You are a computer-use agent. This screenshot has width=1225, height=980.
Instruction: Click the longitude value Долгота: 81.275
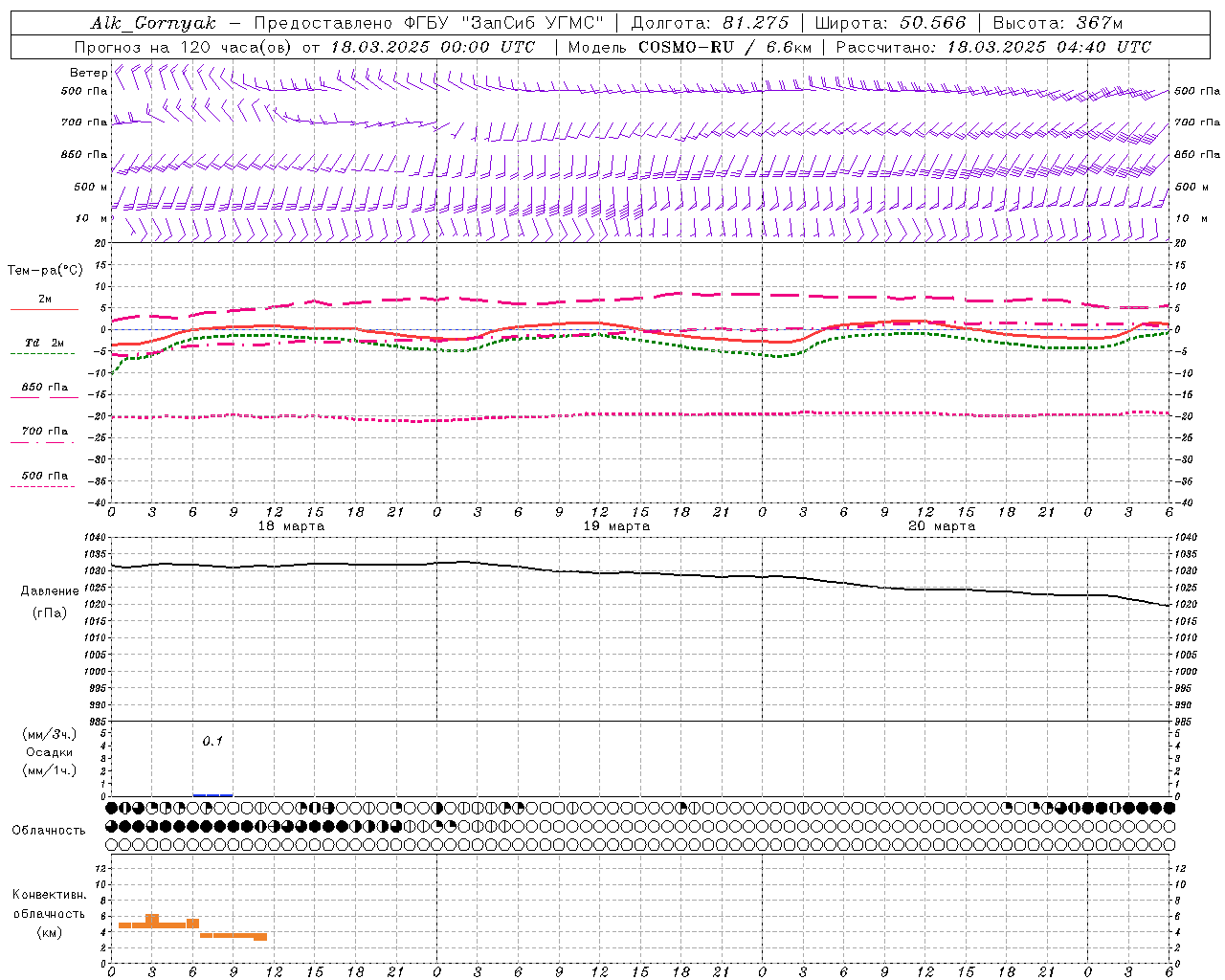710,23
